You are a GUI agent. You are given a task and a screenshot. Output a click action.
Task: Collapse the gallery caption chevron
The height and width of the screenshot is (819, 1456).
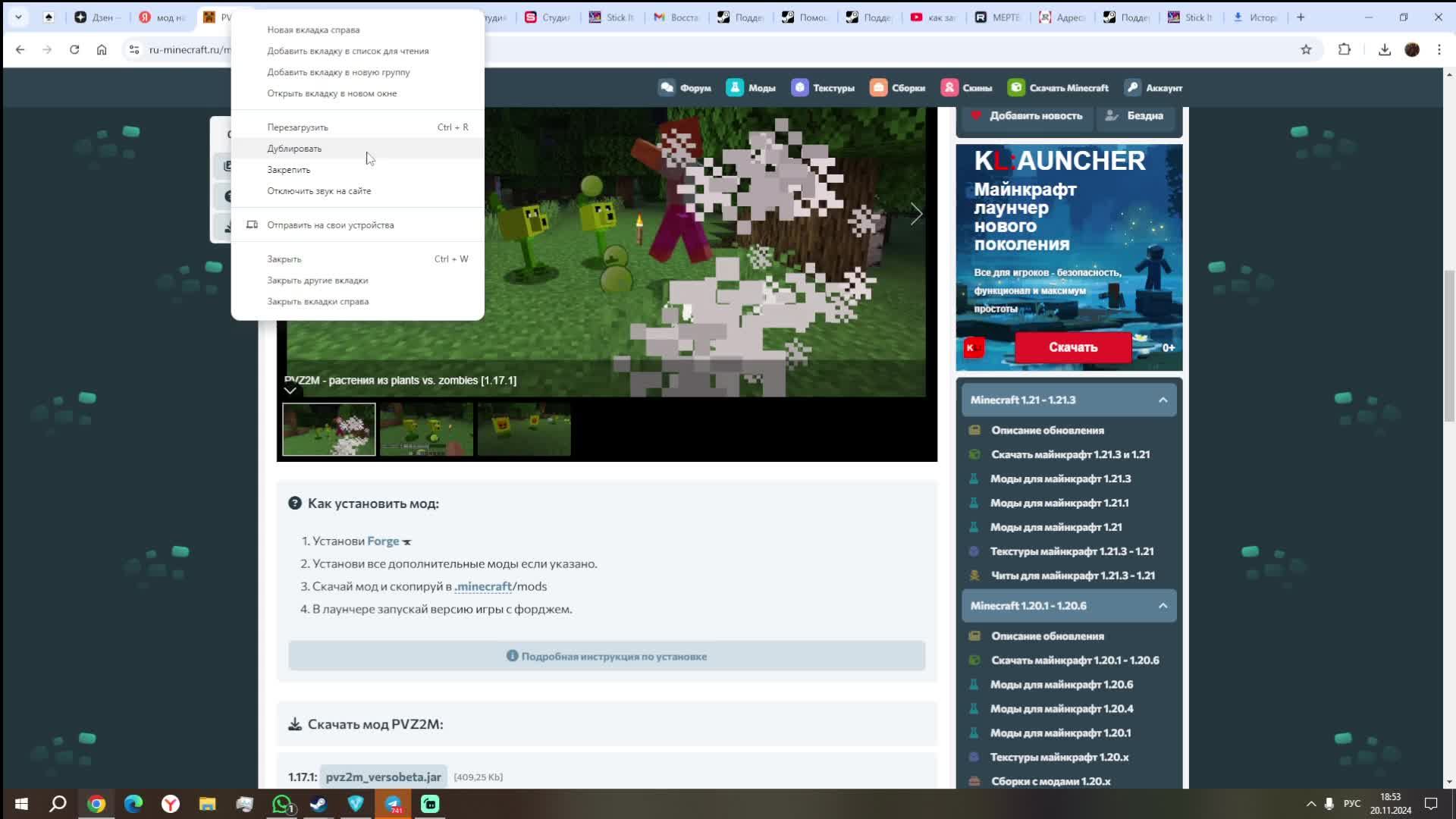(290, 391)
